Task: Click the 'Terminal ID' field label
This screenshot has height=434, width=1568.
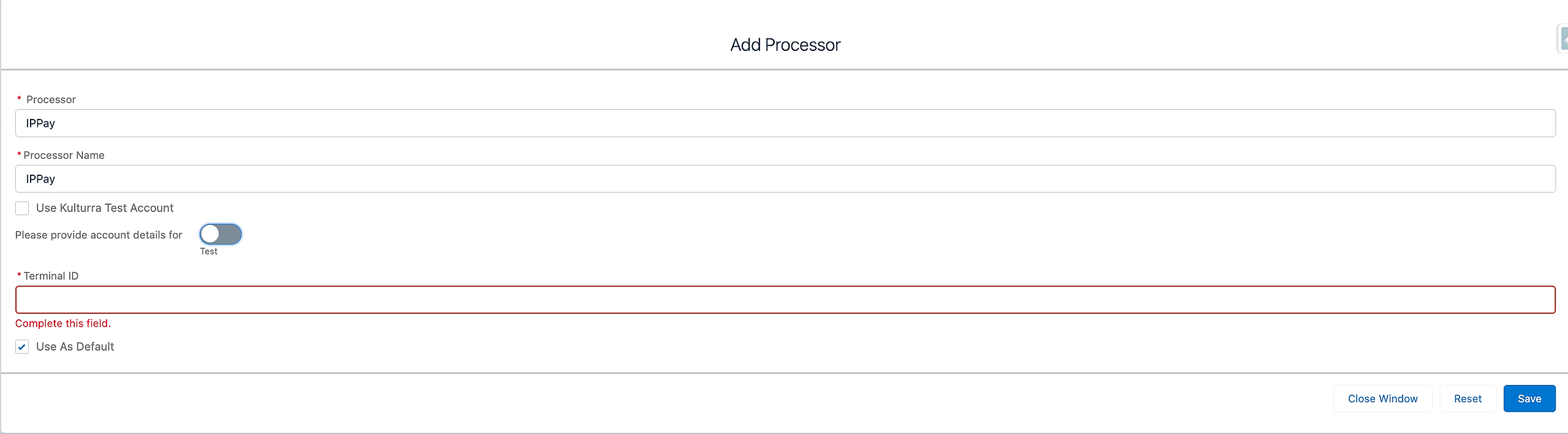Action: 51,276
